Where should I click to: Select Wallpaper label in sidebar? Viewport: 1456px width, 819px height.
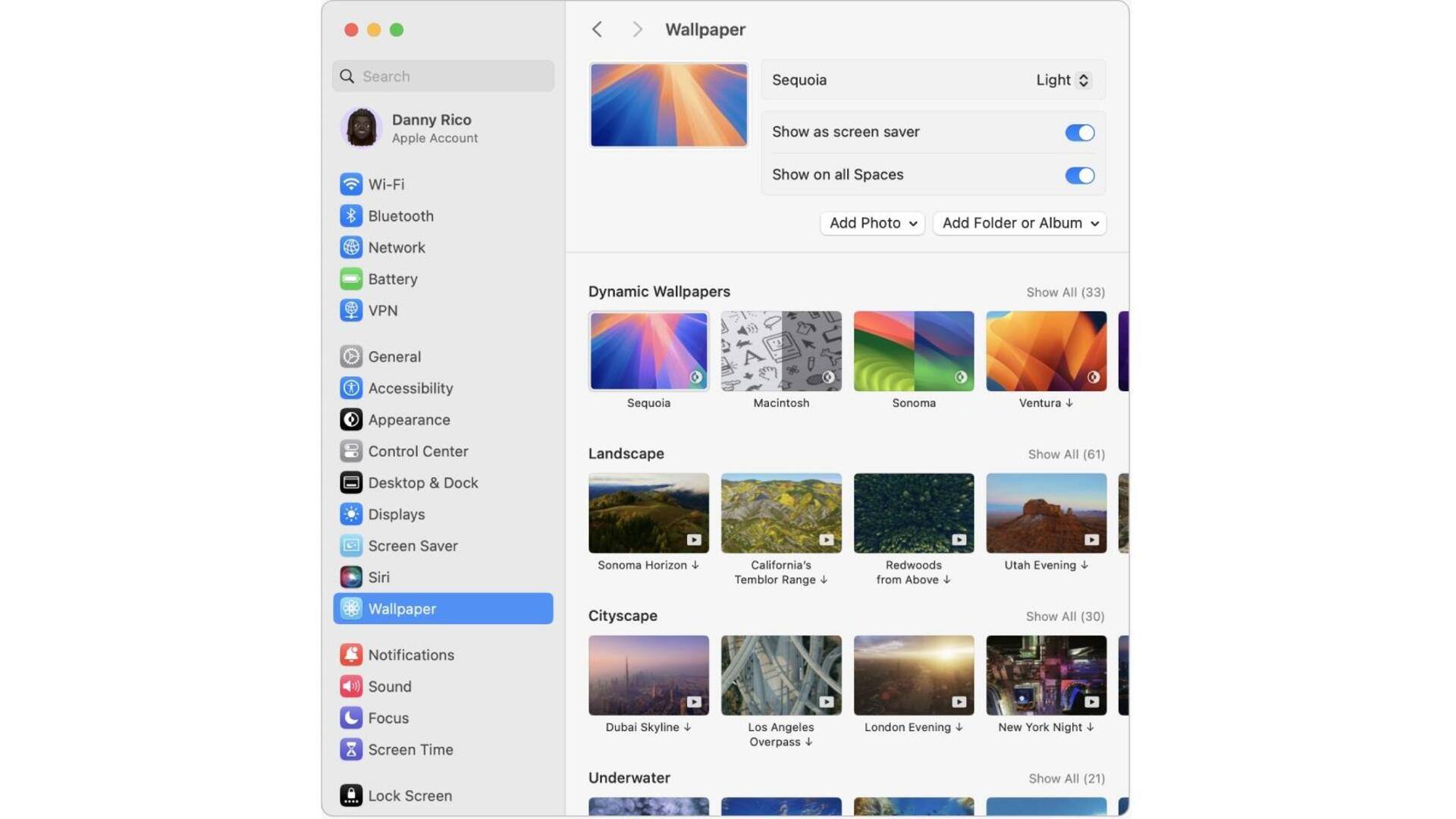tap(402, 609)
